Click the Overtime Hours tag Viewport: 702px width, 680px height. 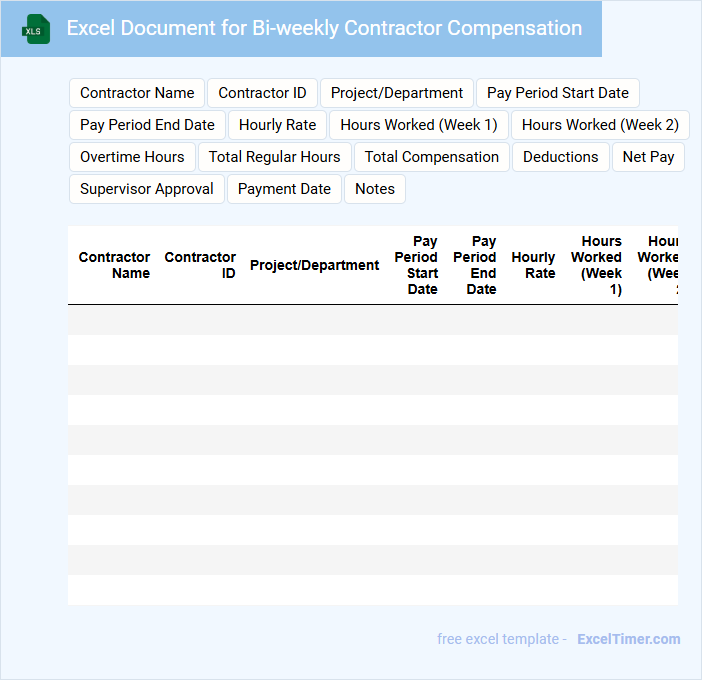(133, 157)
